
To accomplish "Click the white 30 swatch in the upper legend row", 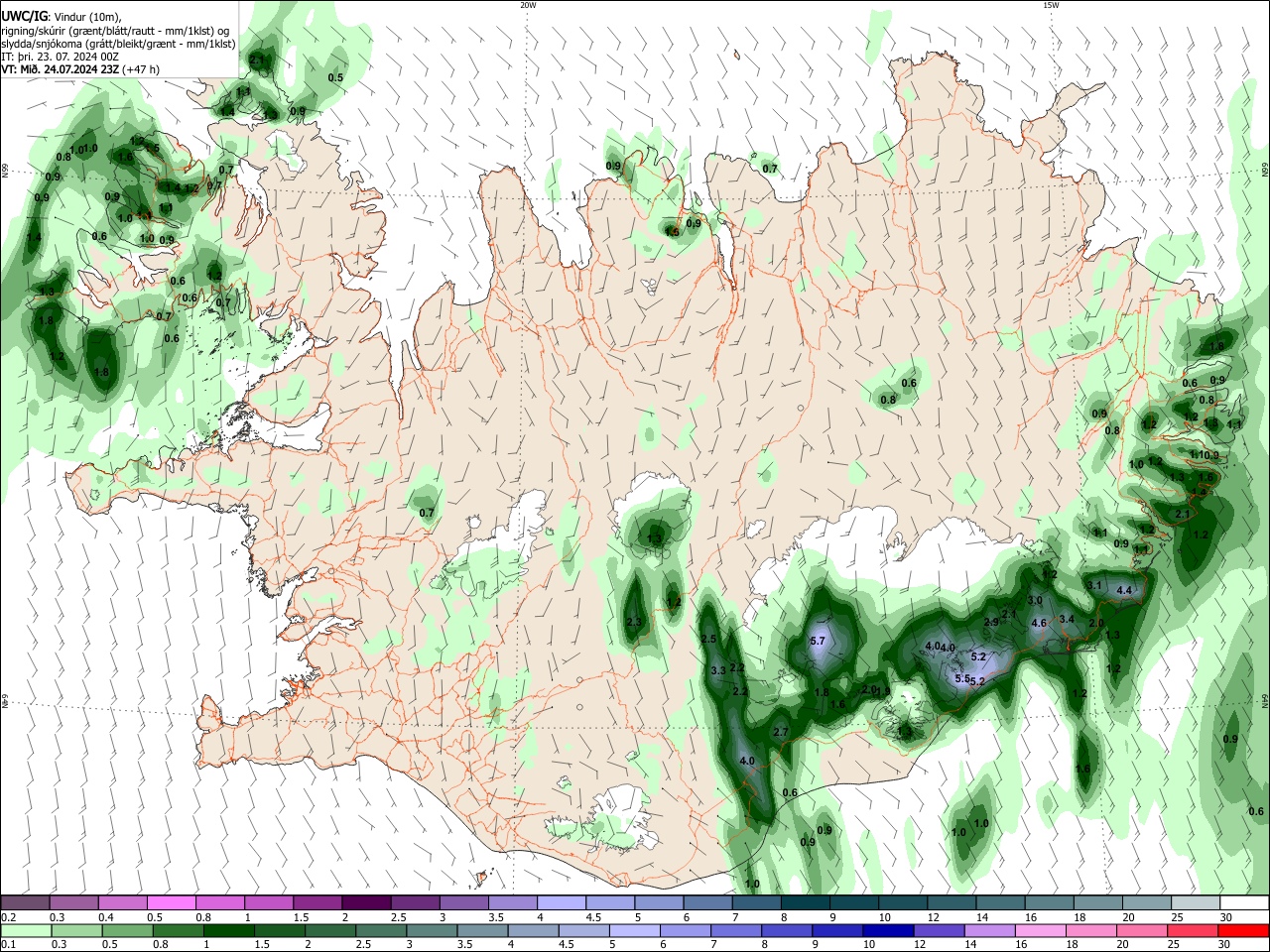I will pyautogui.click(x=1244, y=903).
